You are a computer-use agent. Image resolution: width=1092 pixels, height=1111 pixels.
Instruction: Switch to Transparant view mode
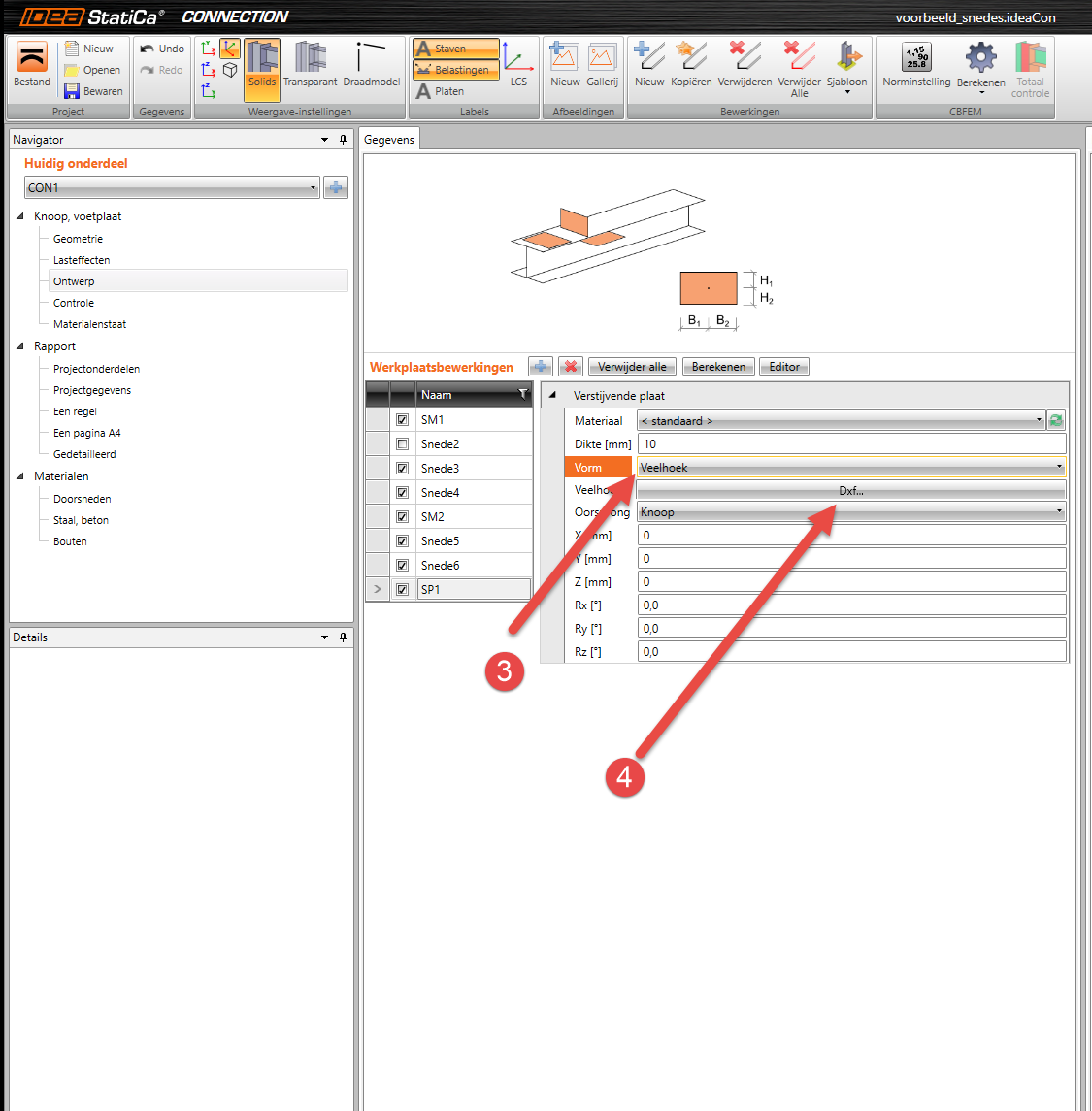[x=310, y=64]
